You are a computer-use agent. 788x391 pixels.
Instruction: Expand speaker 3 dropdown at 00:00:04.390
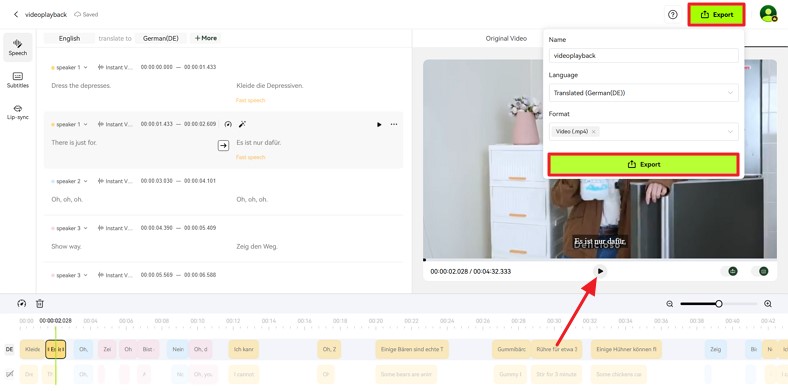click(x=85, y=228)
